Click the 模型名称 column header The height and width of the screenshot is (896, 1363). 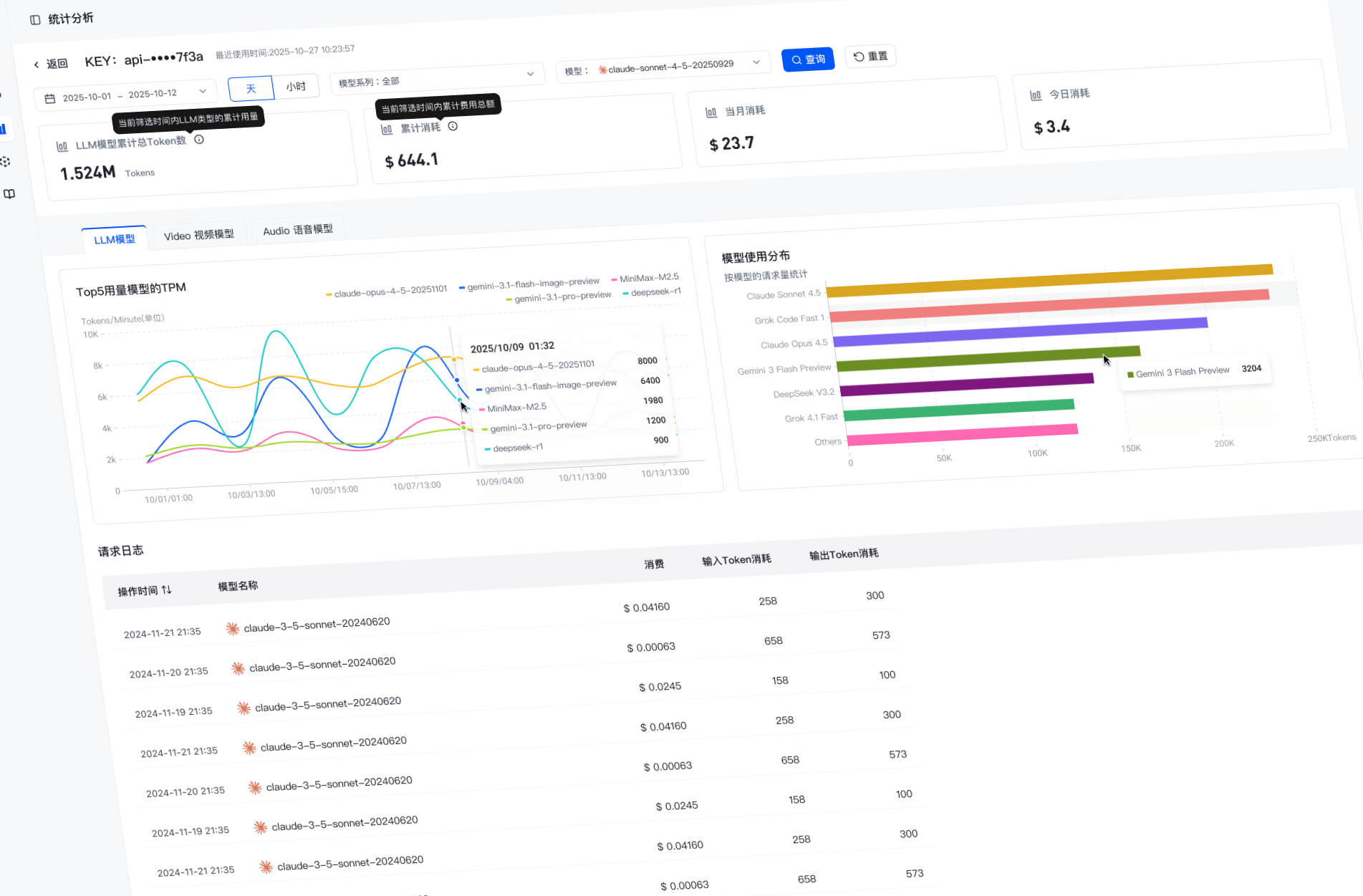(238, 586)
